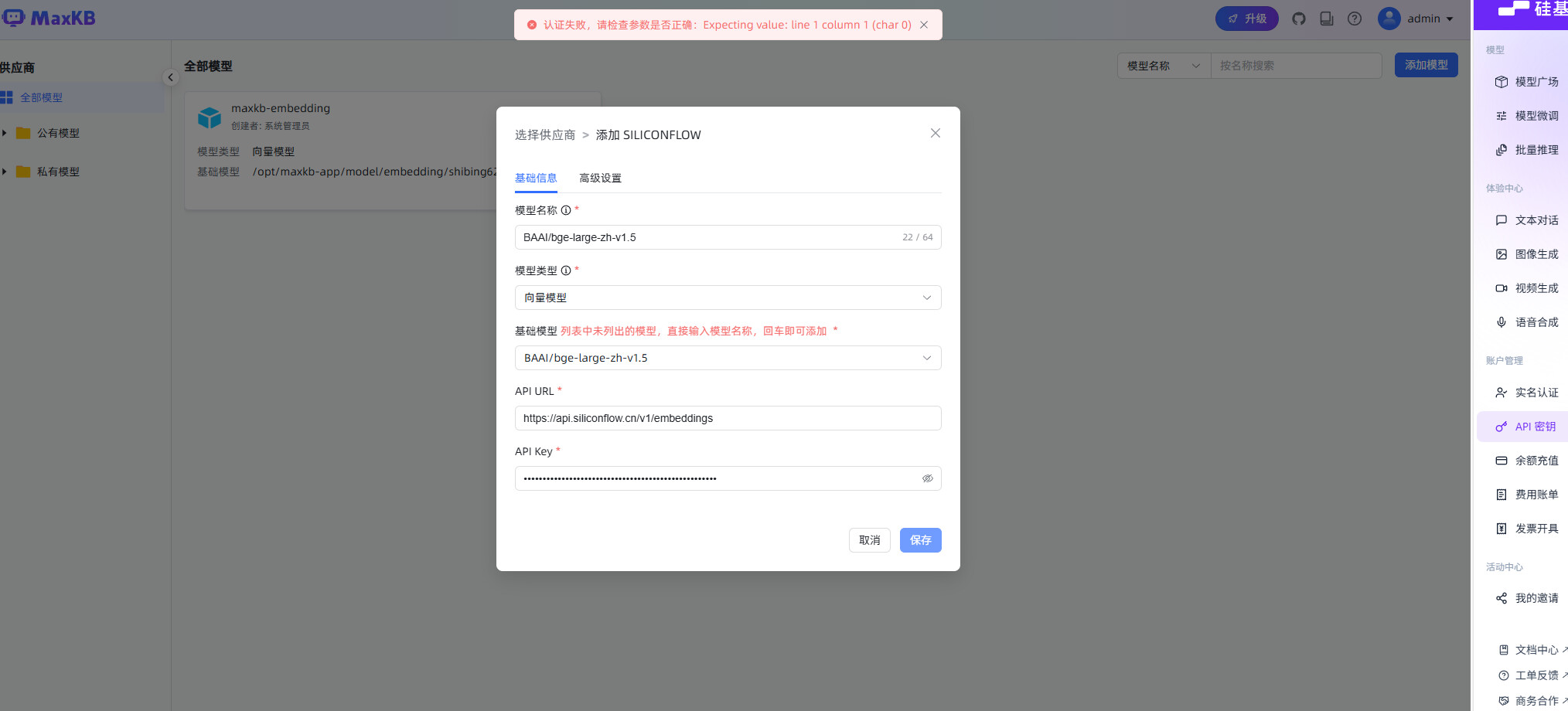The image size is (1568, 711).
Task: Expand the 私有模型 folder
Action: [x=5, y=172]
